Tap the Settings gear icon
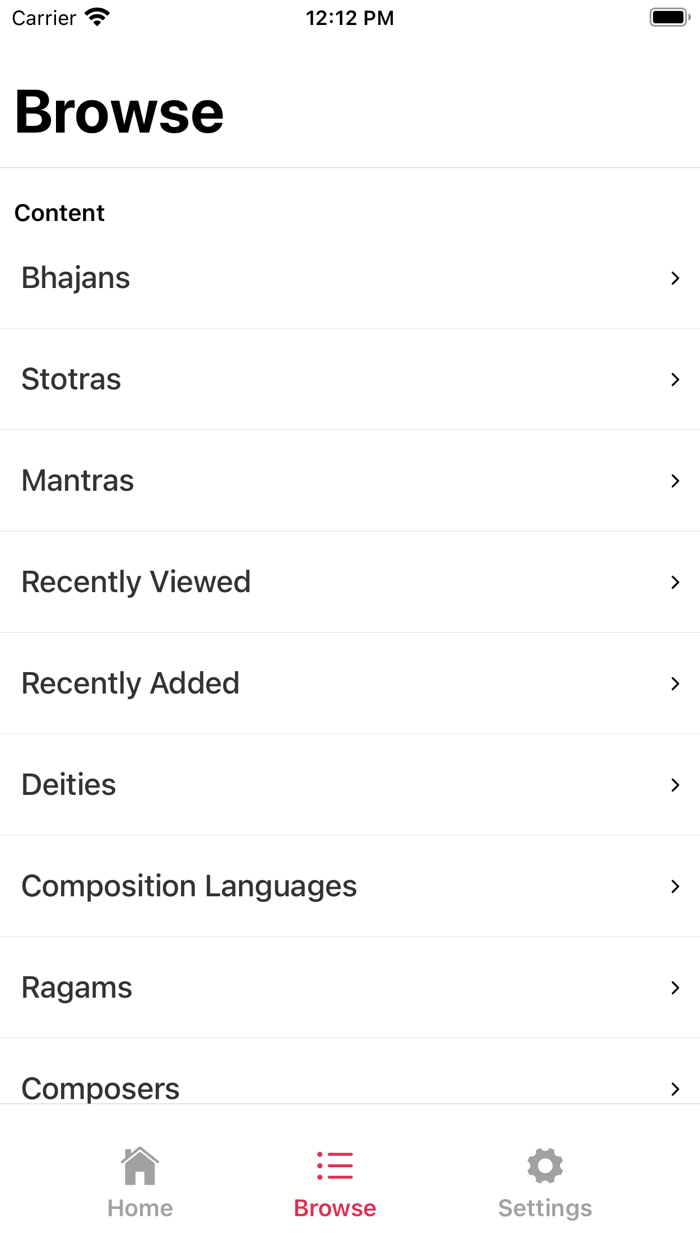This screenshot has width=700, height=1244. pos(545,1165)
